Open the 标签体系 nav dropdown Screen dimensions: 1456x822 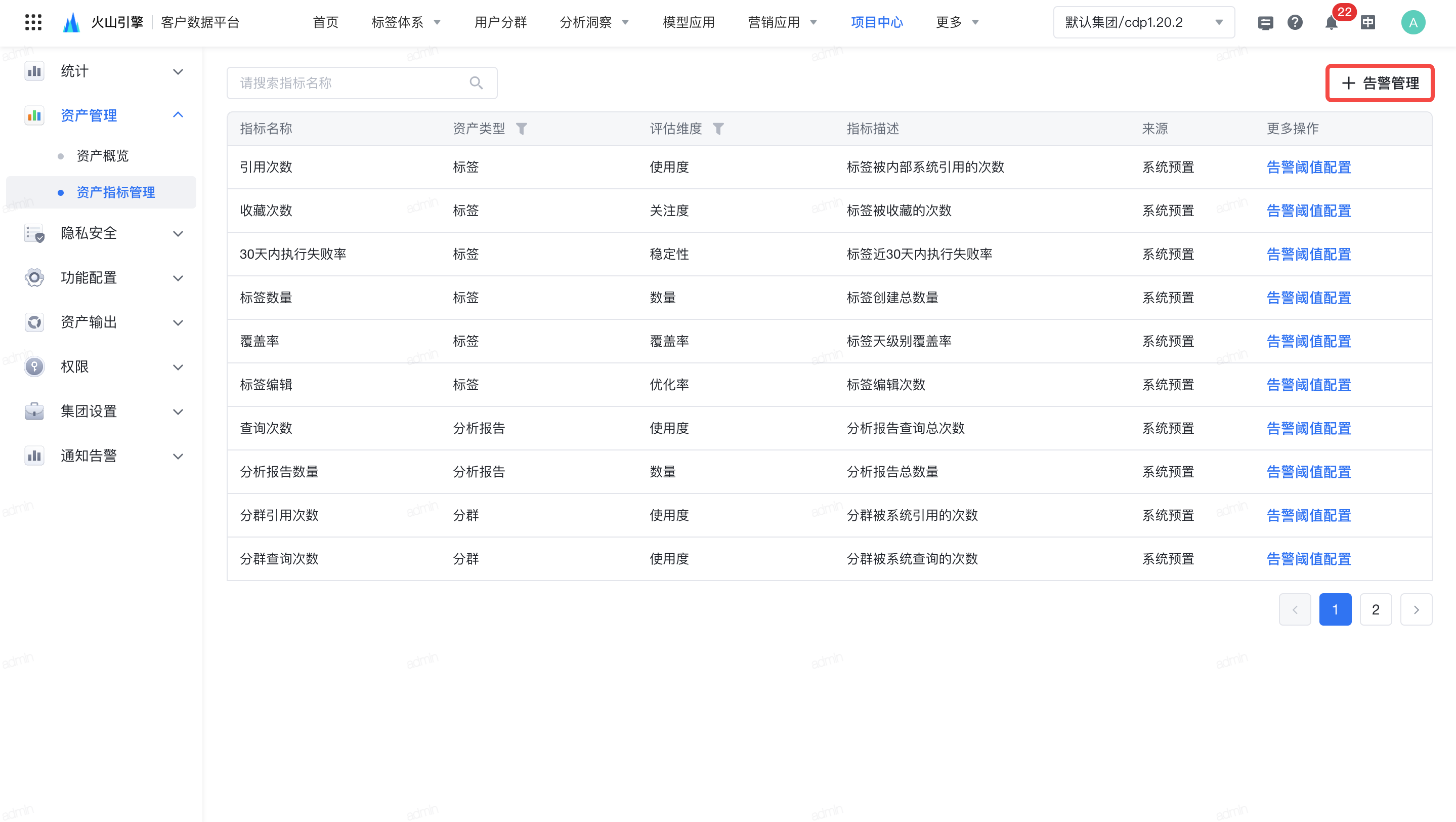point(406,22)
